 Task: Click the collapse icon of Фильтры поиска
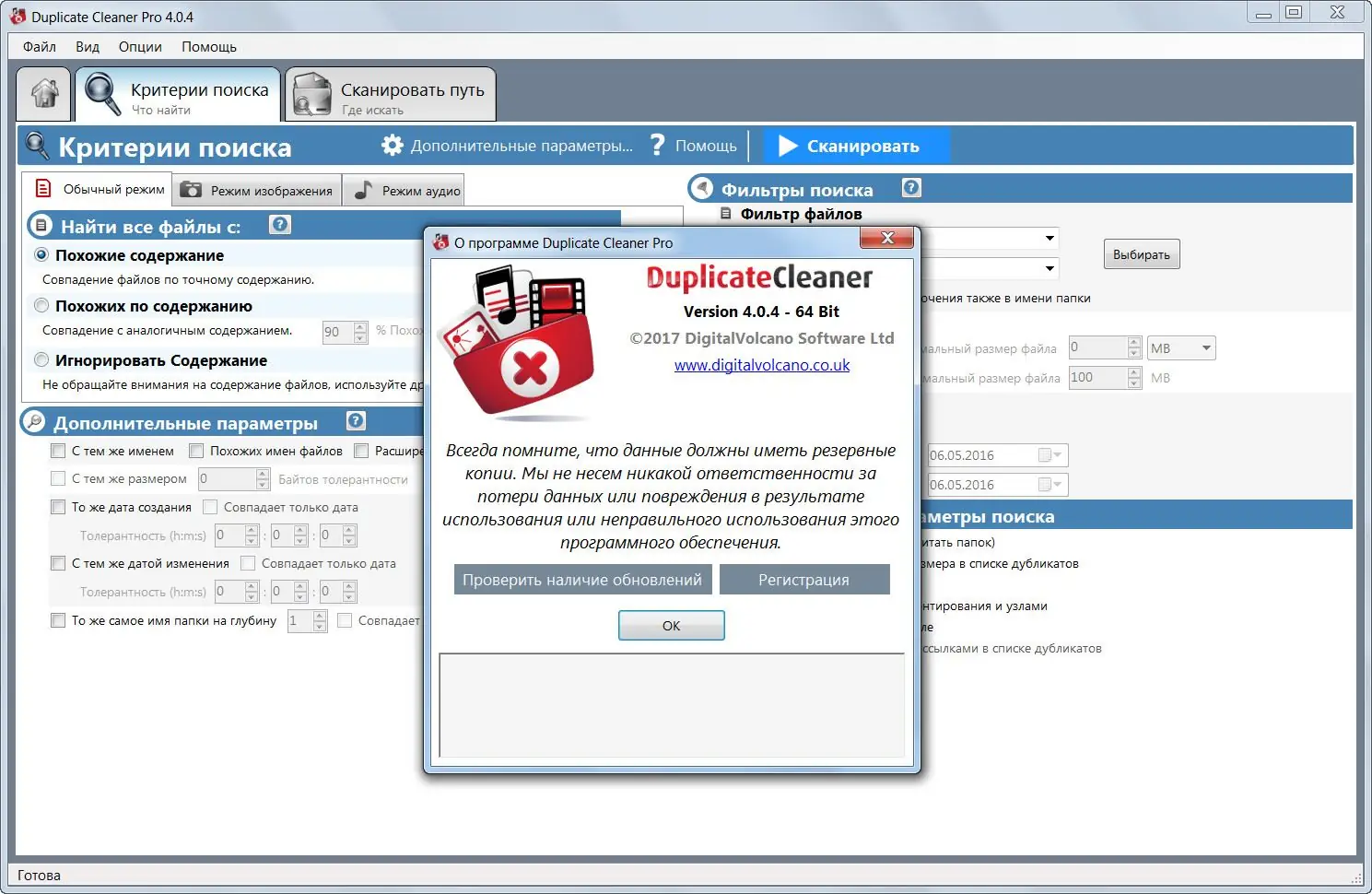[x=702, y=189]
